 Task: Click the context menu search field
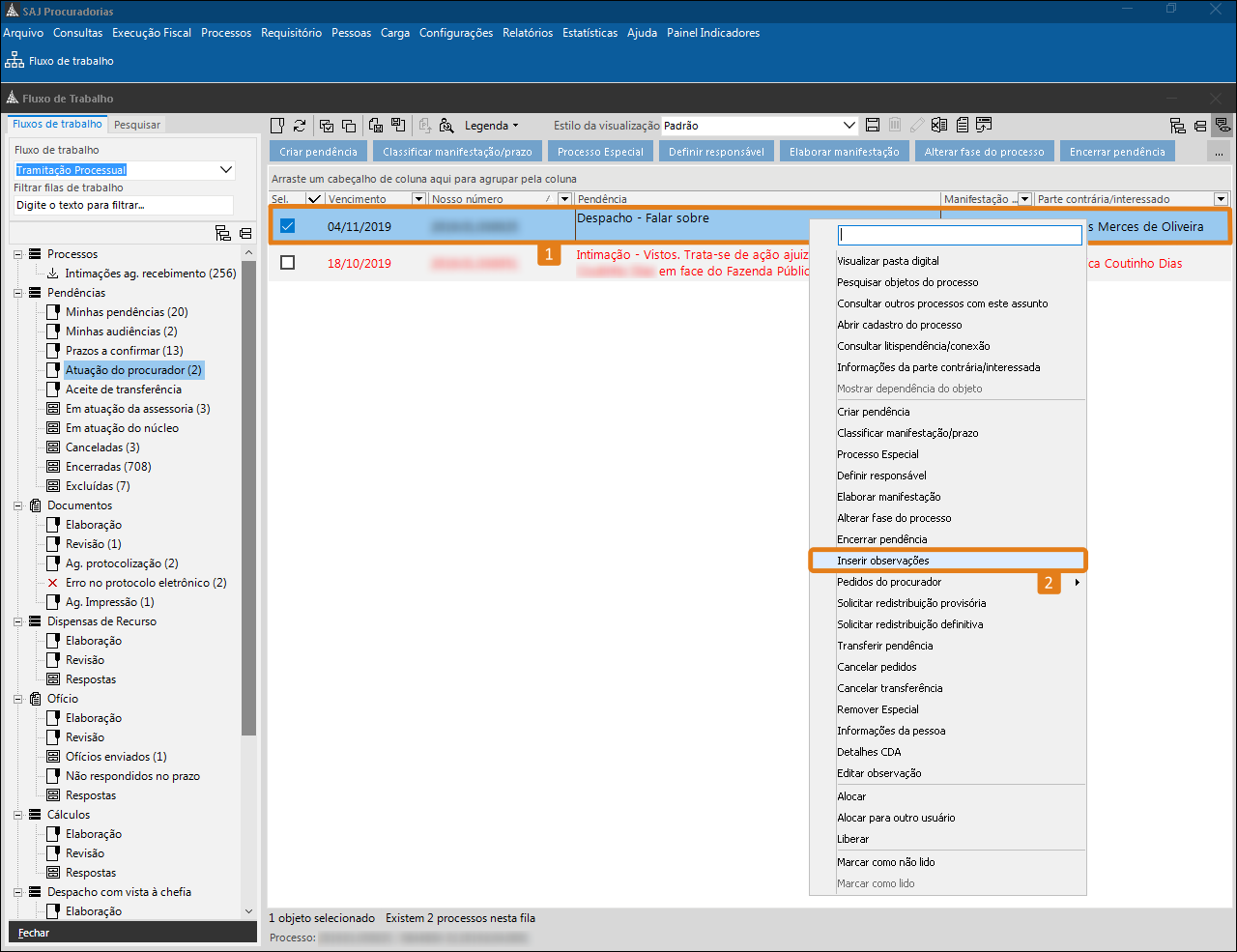coord(960,235)
